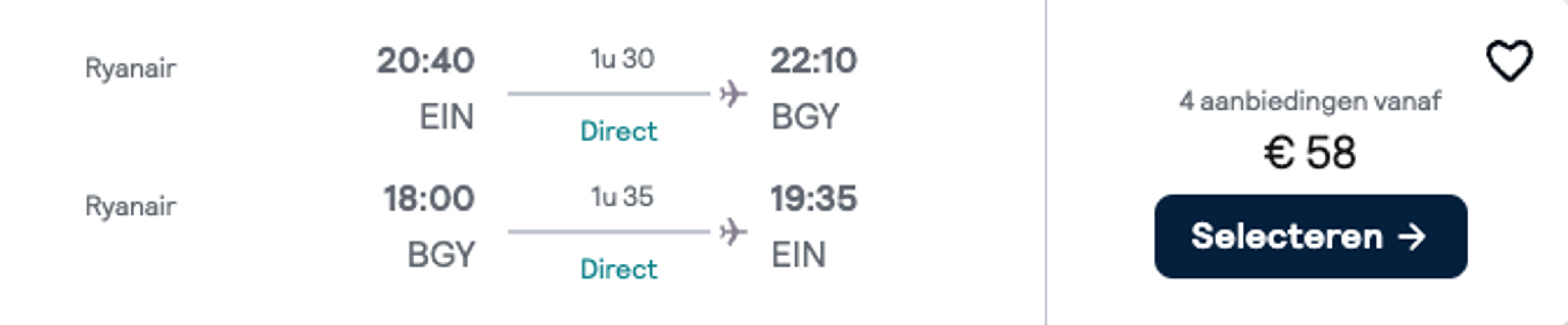The image size is (1568, 325).
Task: Save this flight with the heart icon
Action: [1509, 61]
